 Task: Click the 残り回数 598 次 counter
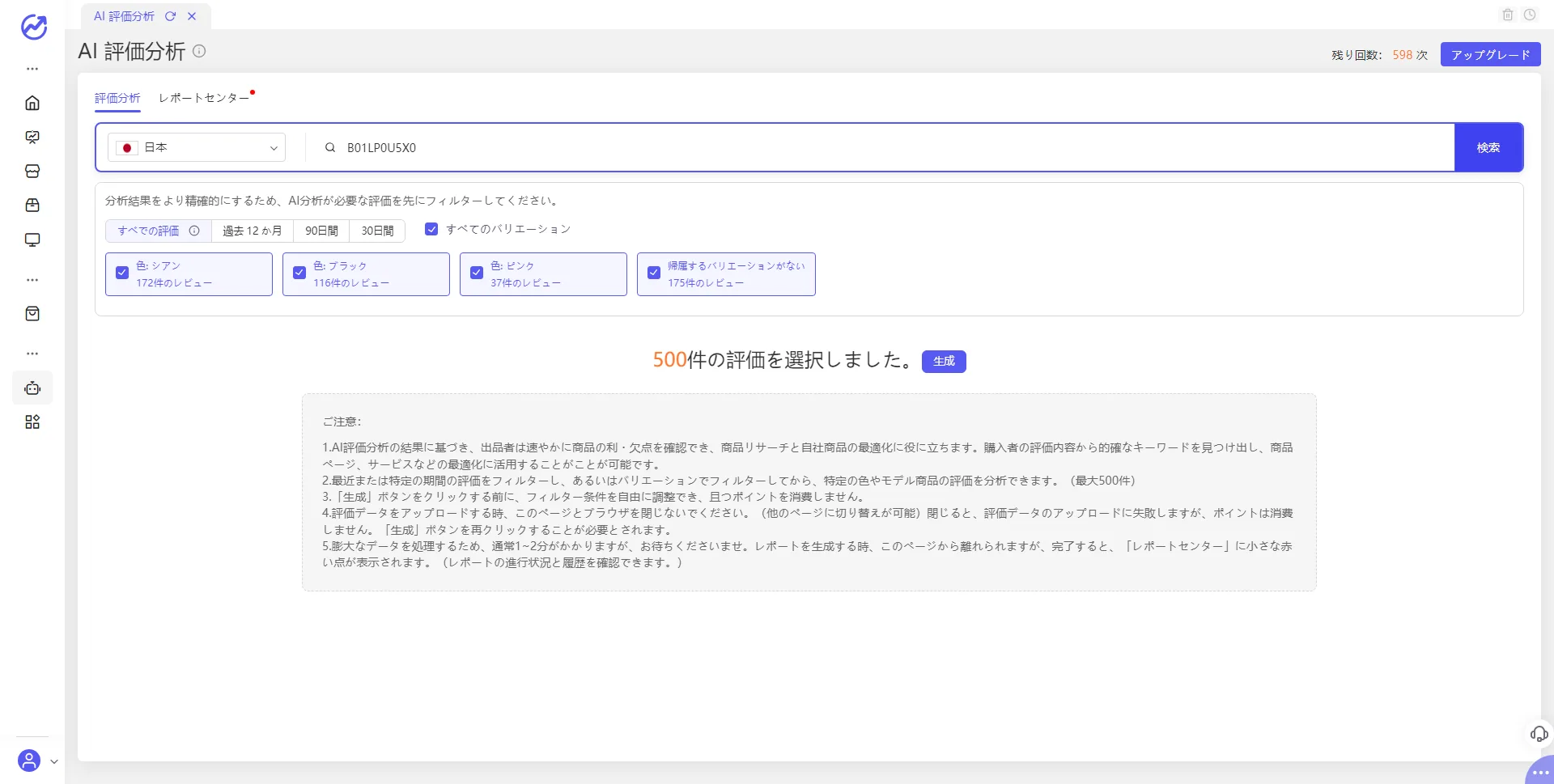tap(1380, 55)
